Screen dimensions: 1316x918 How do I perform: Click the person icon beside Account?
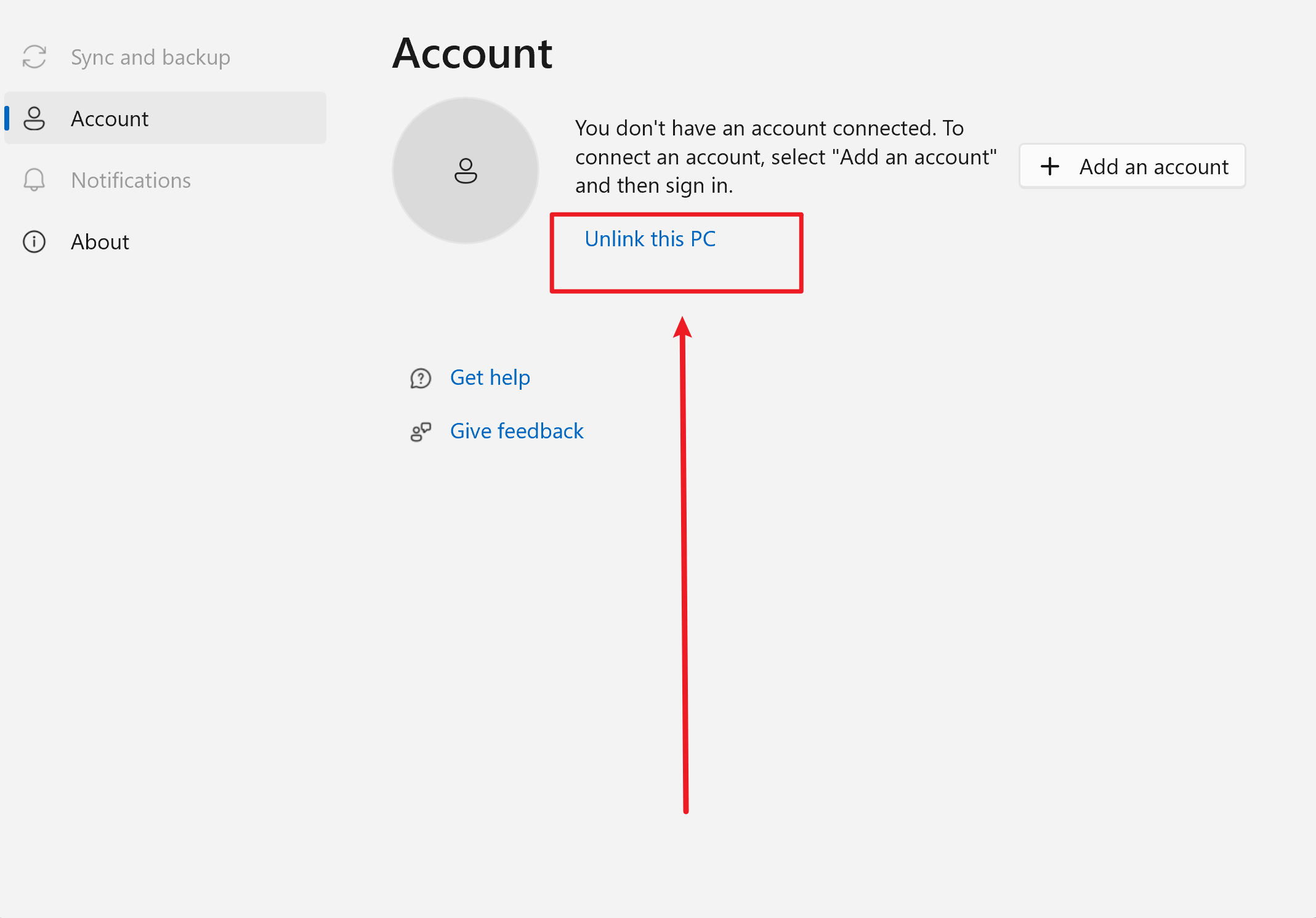(x=34, y=118)
